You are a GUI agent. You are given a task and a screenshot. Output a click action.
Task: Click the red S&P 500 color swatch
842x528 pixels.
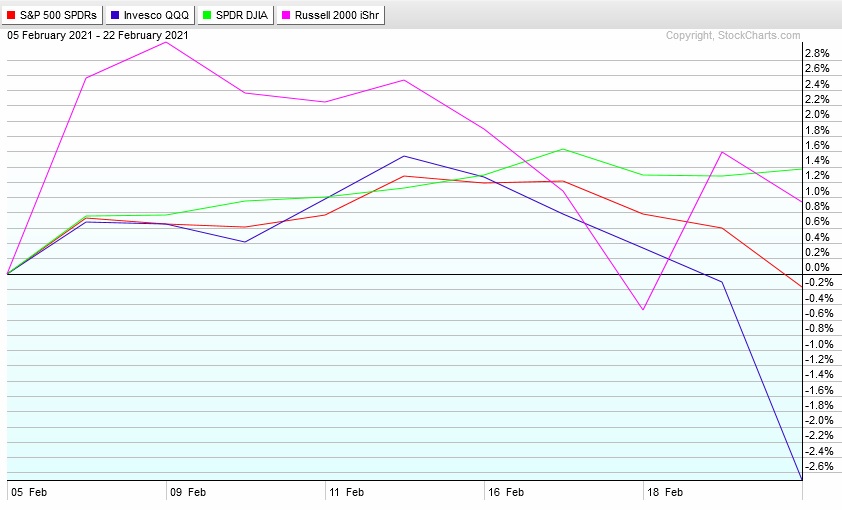[11, 15]
